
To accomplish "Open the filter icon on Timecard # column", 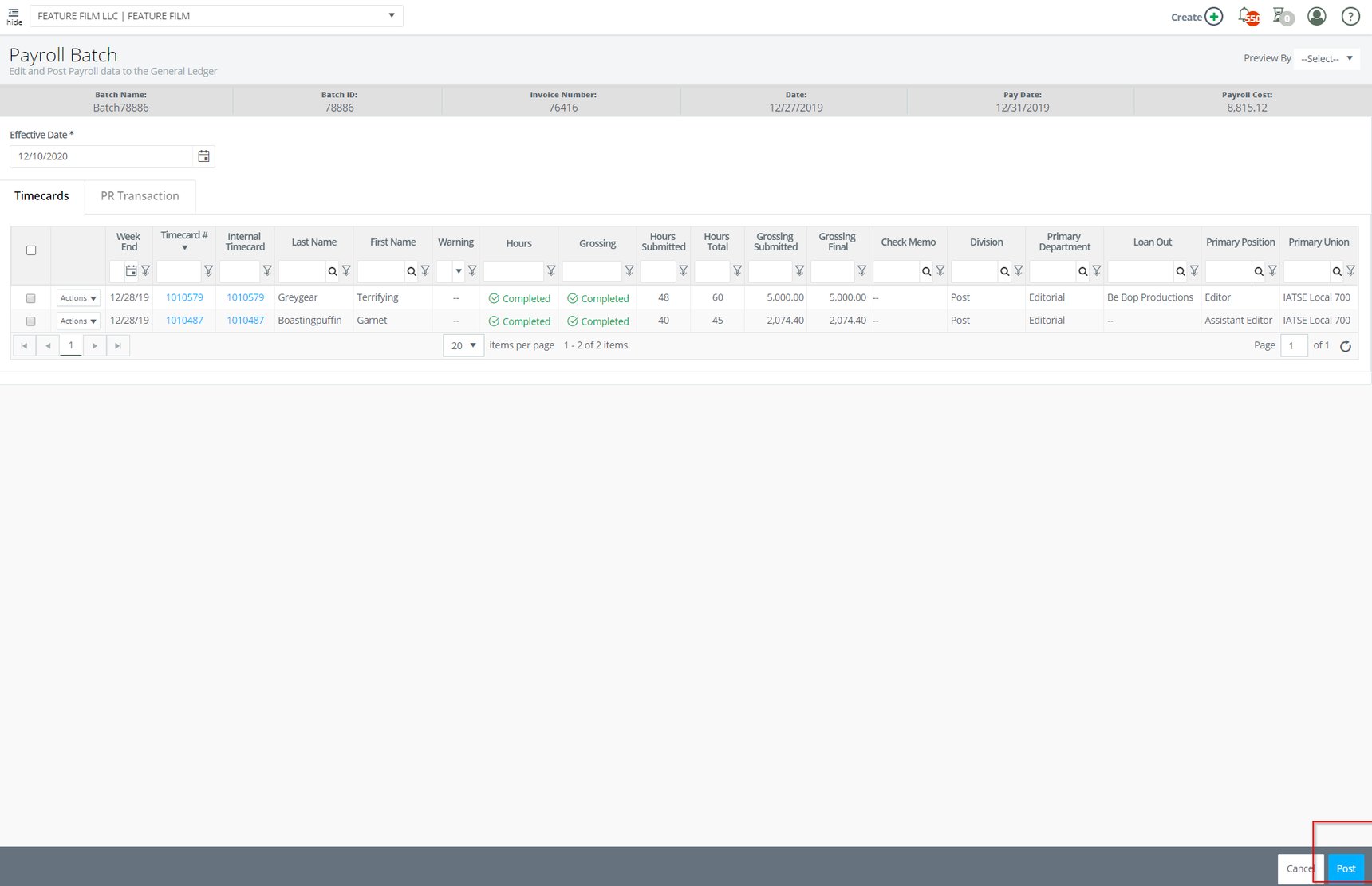I will [209, 271].
